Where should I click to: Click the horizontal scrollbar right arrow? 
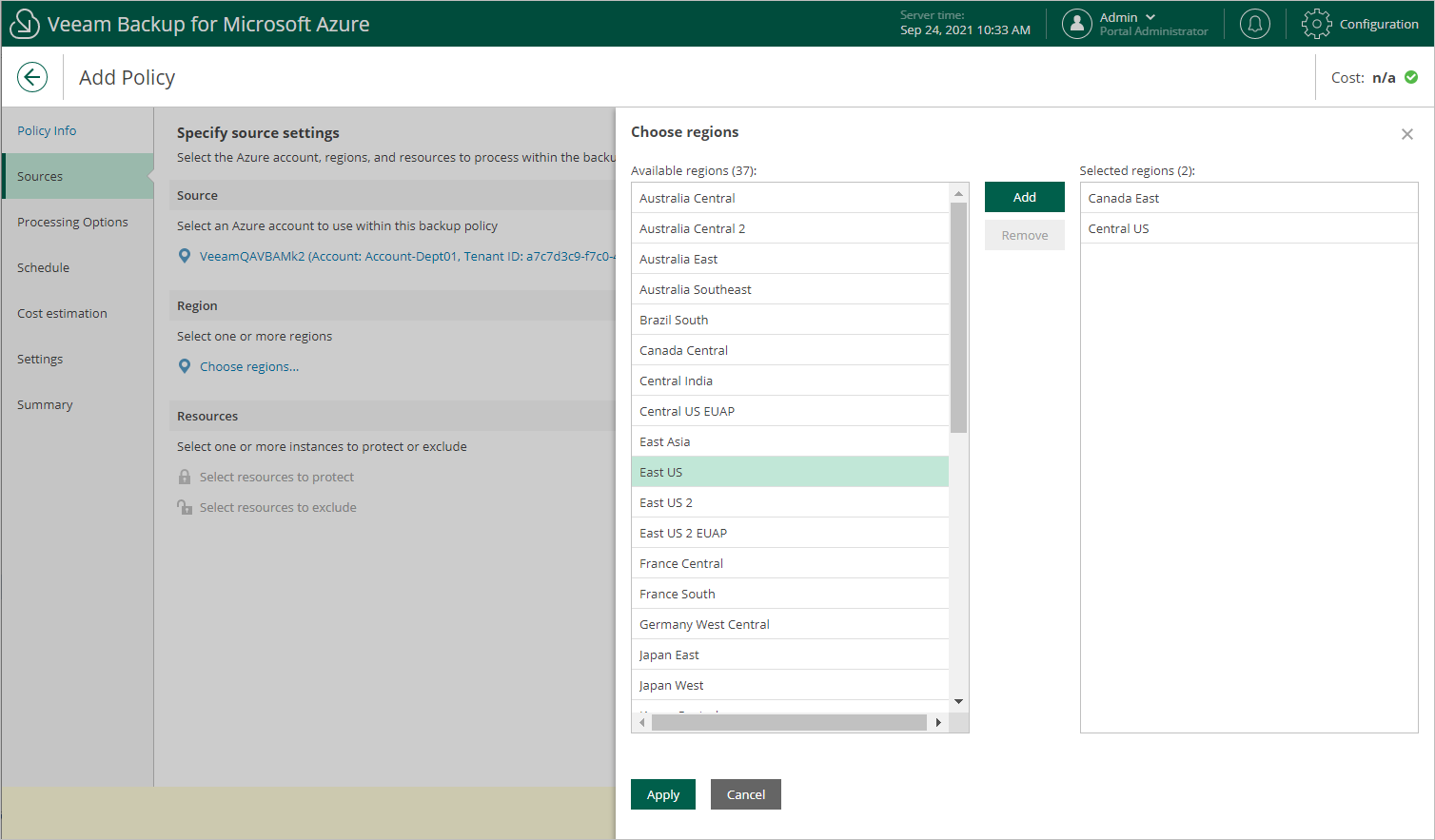938,723
